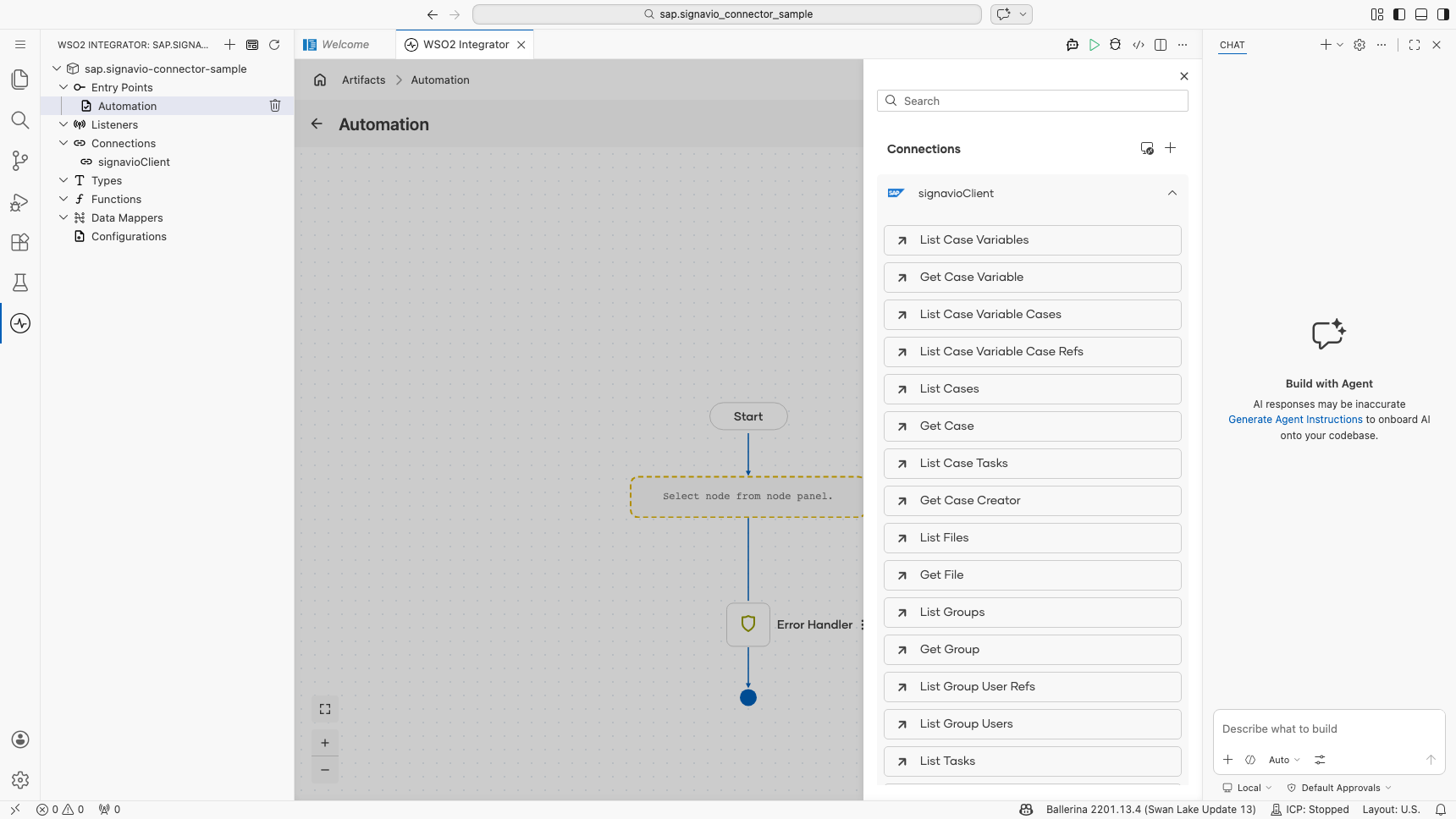The image size is (1456, 819).
Task: Add new artifact in integrator sidebar
Action: point(229,45)
